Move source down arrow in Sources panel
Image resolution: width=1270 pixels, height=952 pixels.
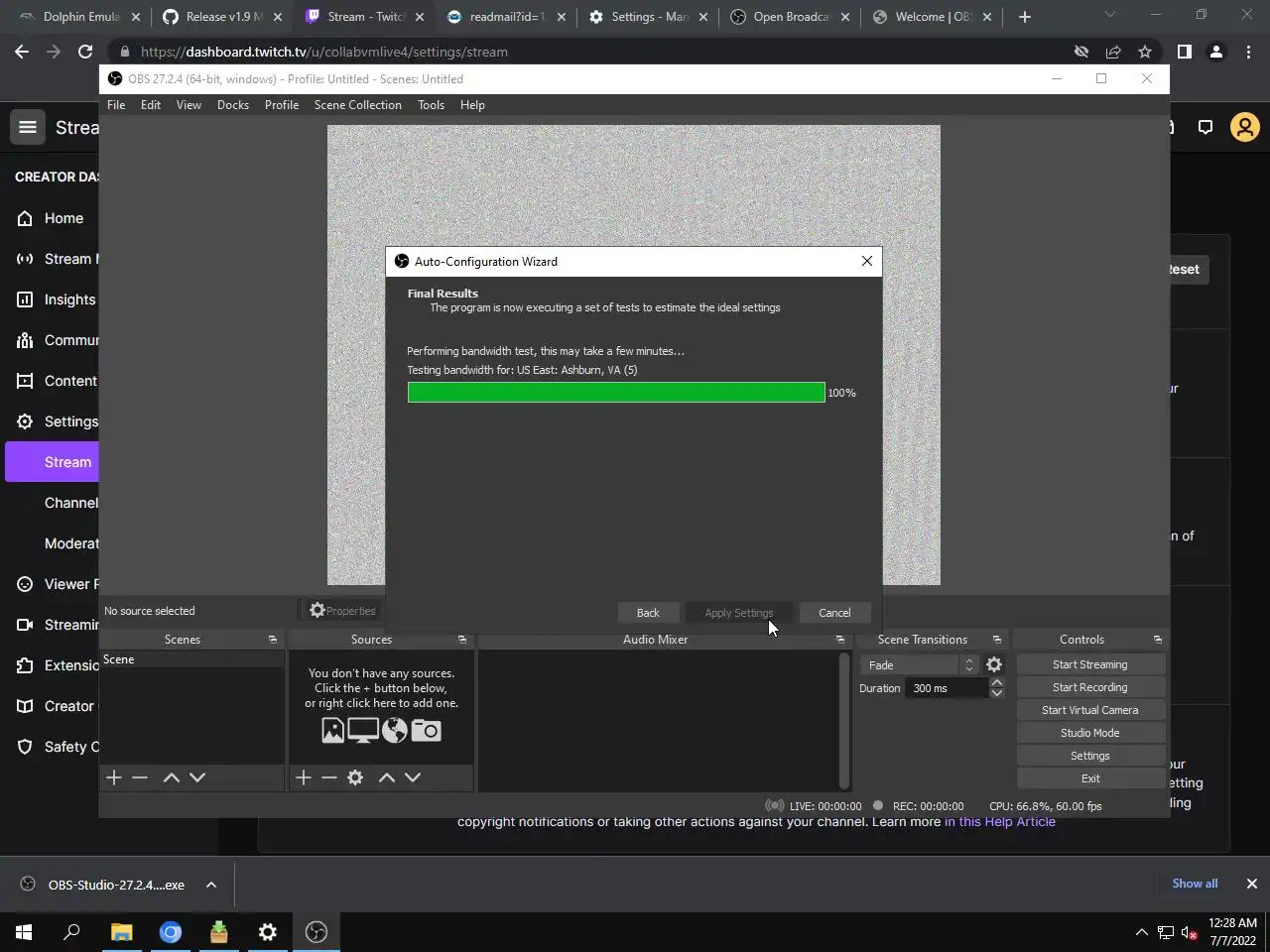(413, 777)
